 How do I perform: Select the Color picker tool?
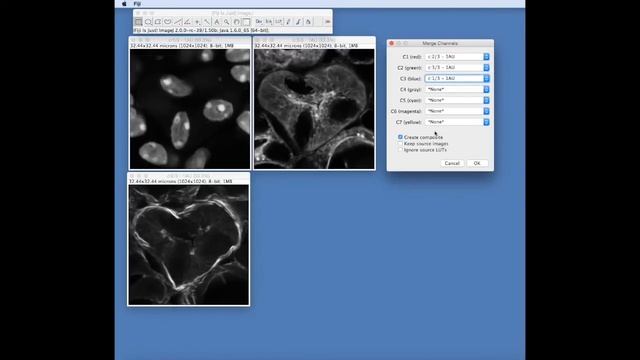(246, 22)
